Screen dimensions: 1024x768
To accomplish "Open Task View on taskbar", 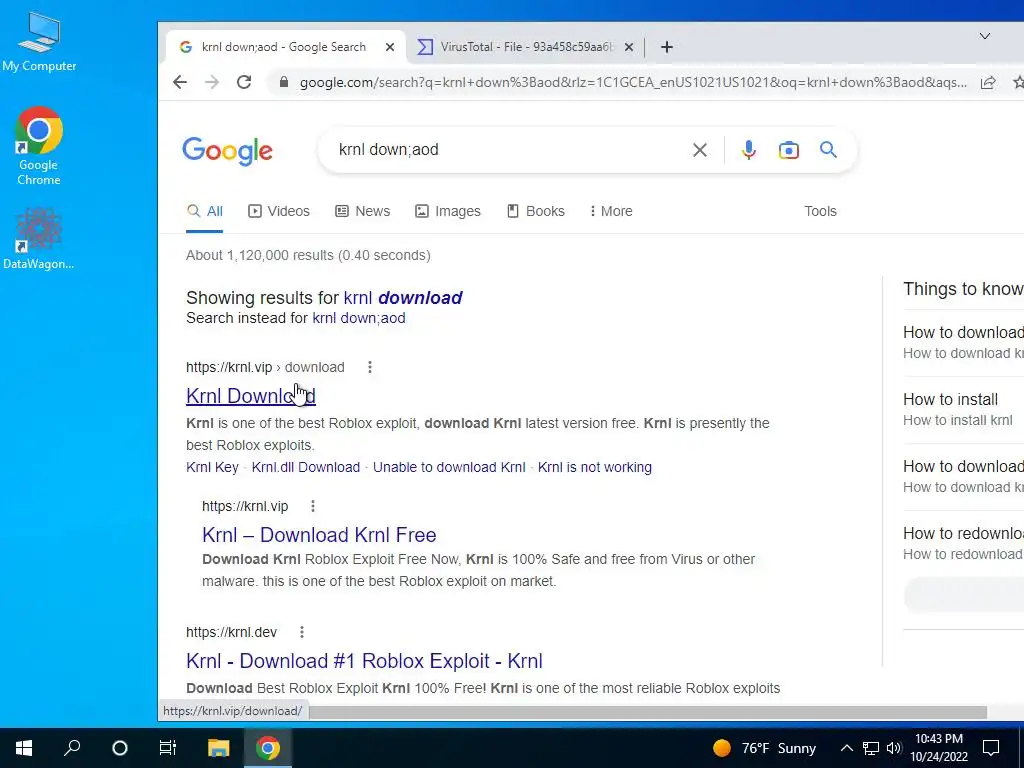I will (168, 748).
